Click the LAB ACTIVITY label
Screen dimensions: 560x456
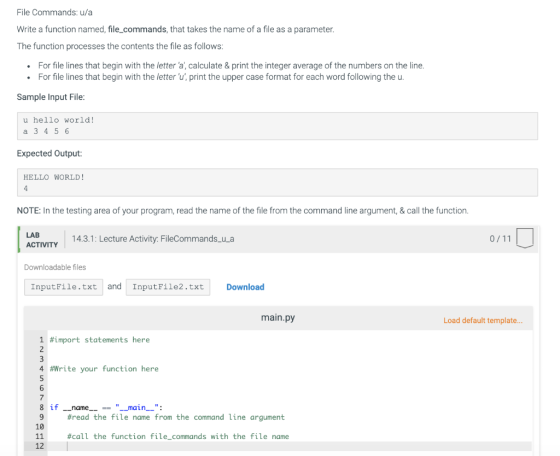tap(42, 240)
